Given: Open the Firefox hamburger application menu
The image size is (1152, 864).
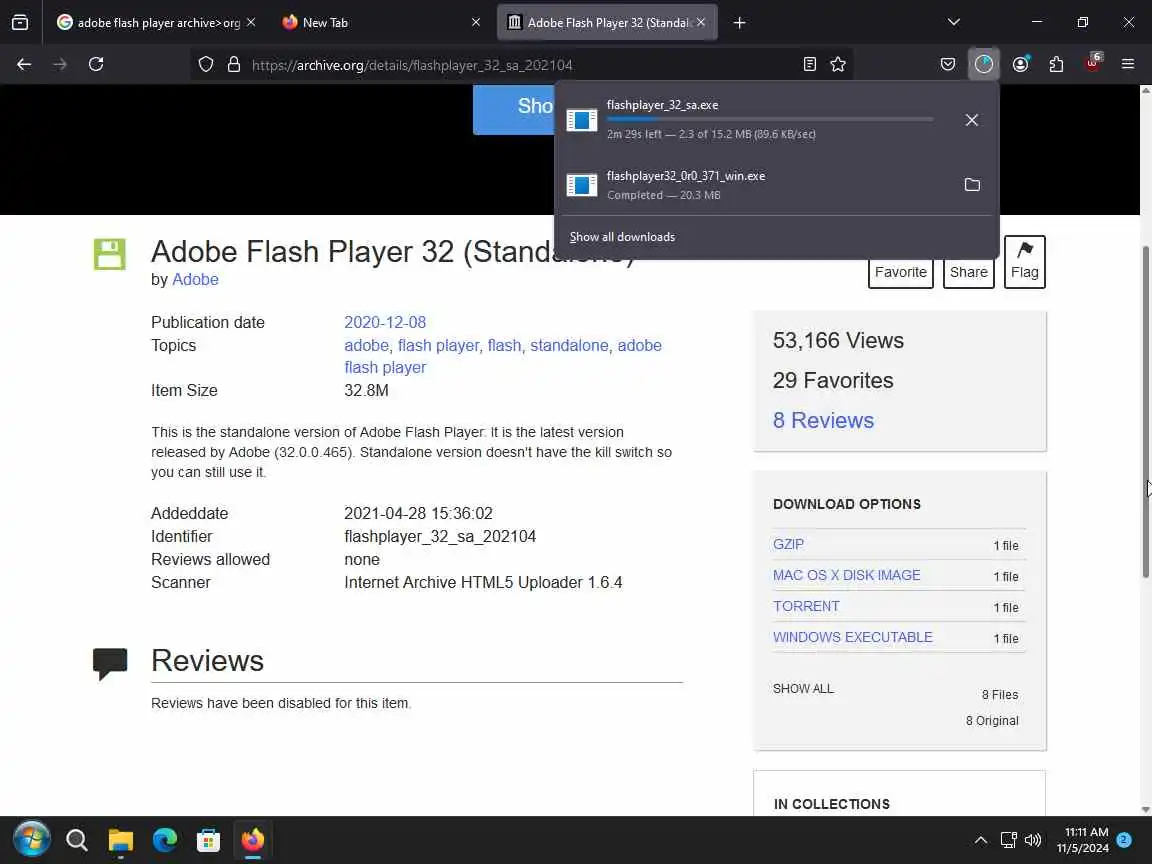Looking at the screenshot, I should point(1128,65).
